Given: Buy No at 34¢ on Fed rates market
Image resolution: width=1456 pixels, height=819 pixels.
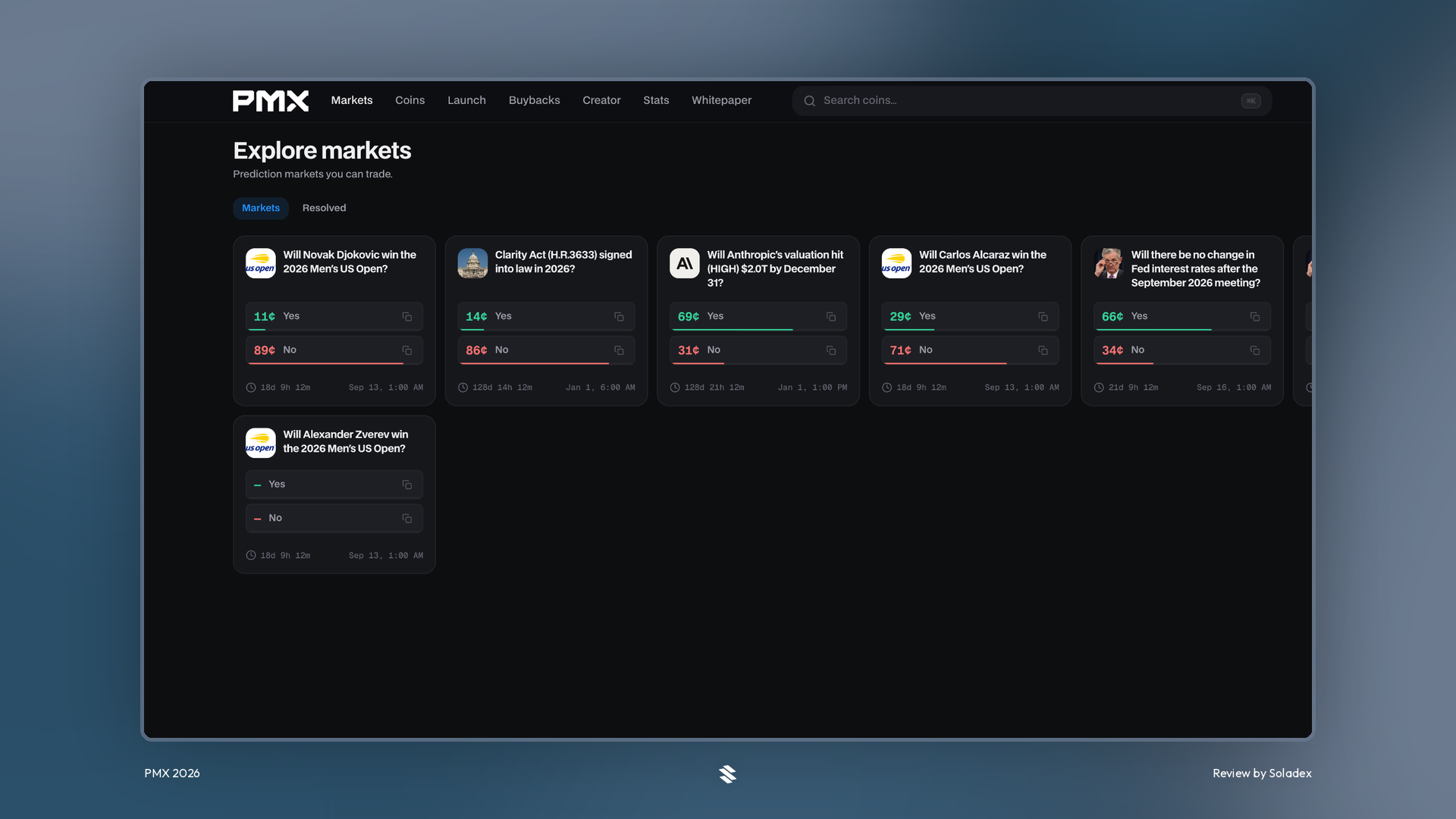Looking at the screenshot, I should point(1182,350).
